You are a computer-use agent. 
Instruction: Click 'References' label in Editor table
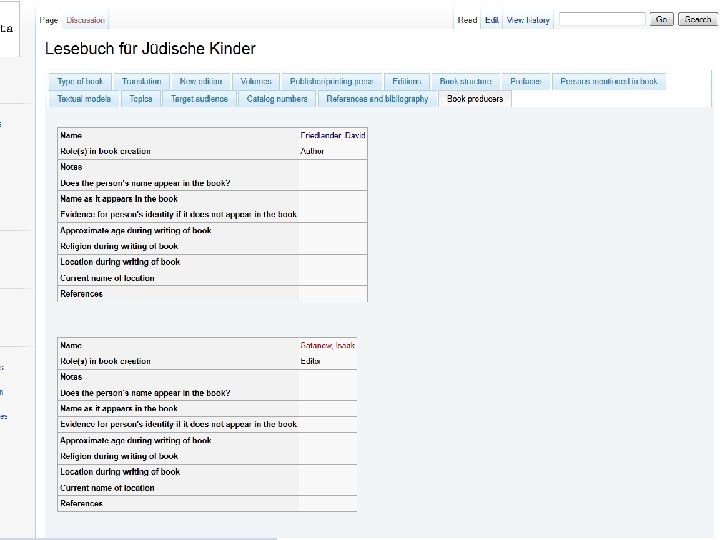(x=81, y=503)
